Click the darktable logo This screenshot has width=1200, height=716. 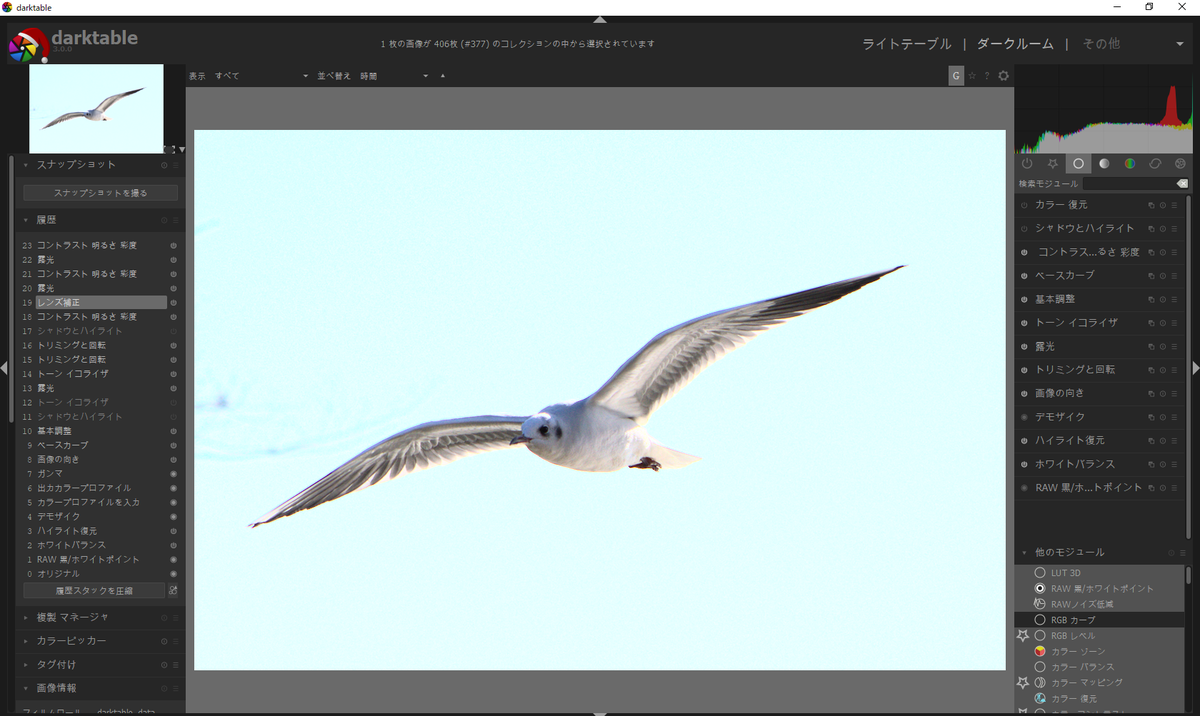click(28, 45)
